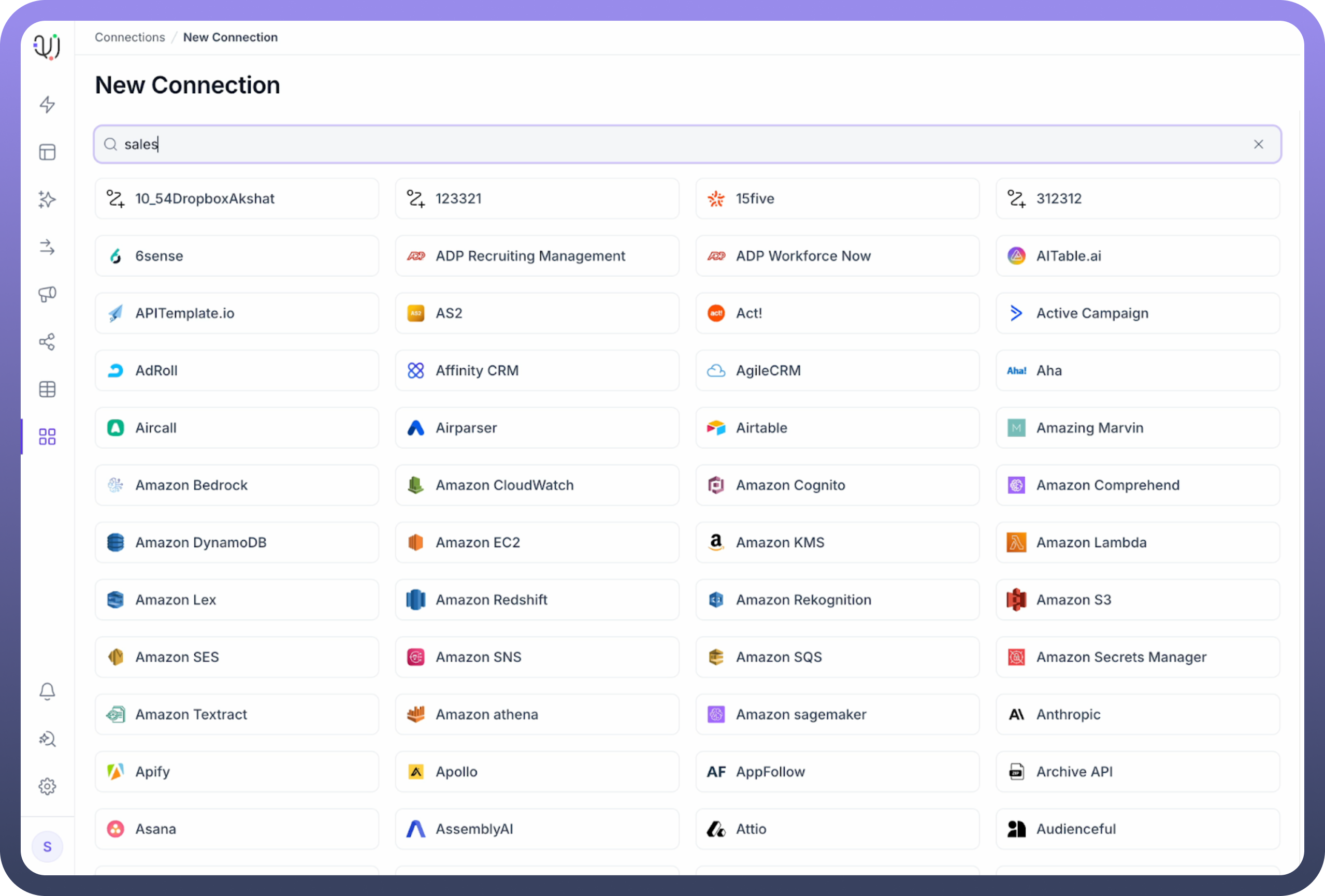Click the share nodes sidebar icon
Image resolution: width=1325 pixels, height=896 pixels.
(x=47, y=342)
